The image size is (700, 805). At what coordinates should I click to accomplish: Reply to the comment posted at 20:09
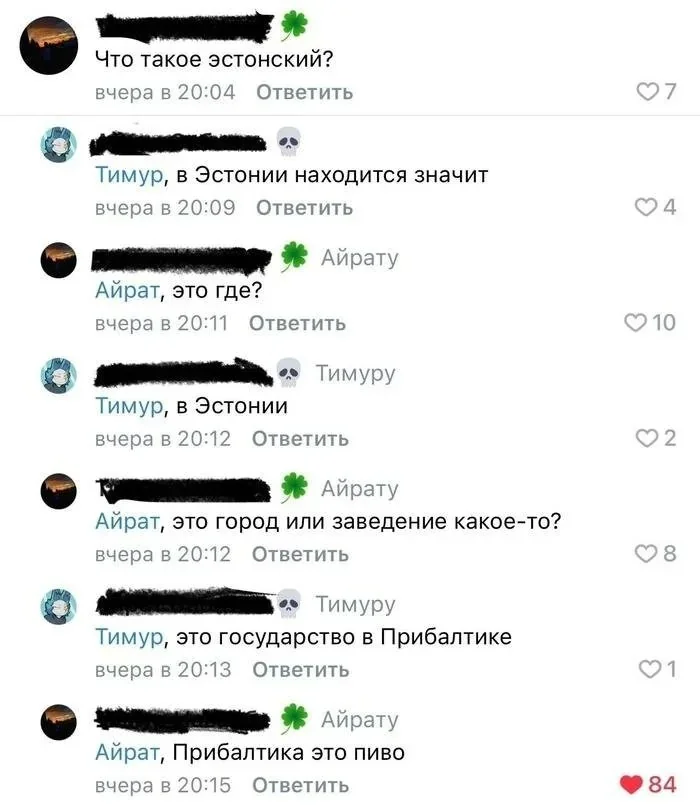click(305, 208)
